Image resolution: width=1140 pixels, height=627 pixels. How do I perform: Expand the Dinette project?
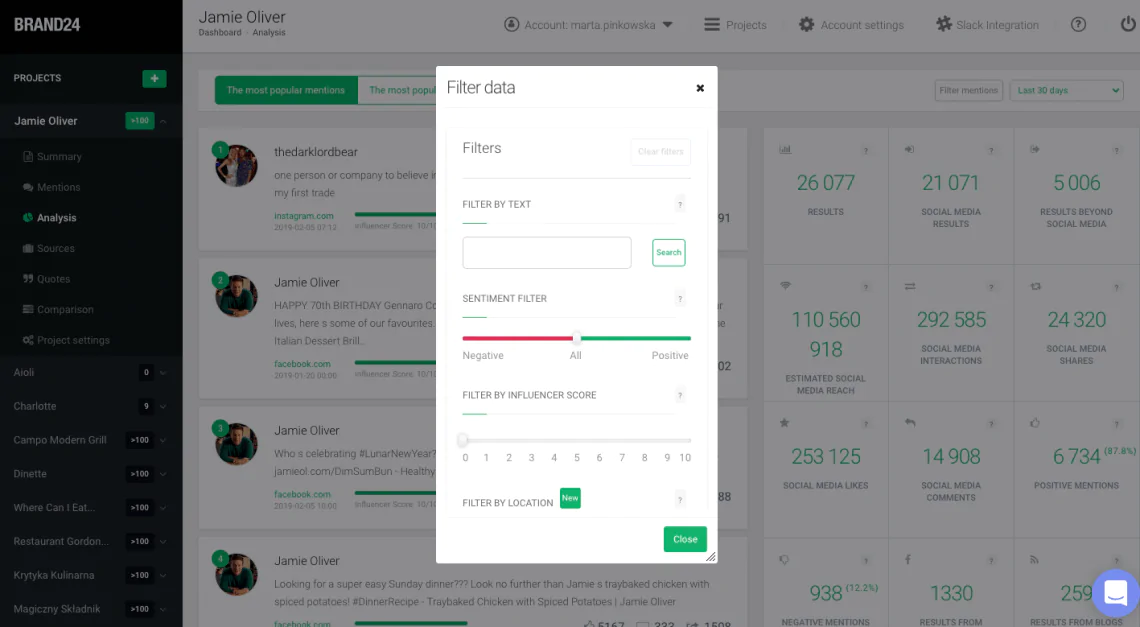pos(163,474)
